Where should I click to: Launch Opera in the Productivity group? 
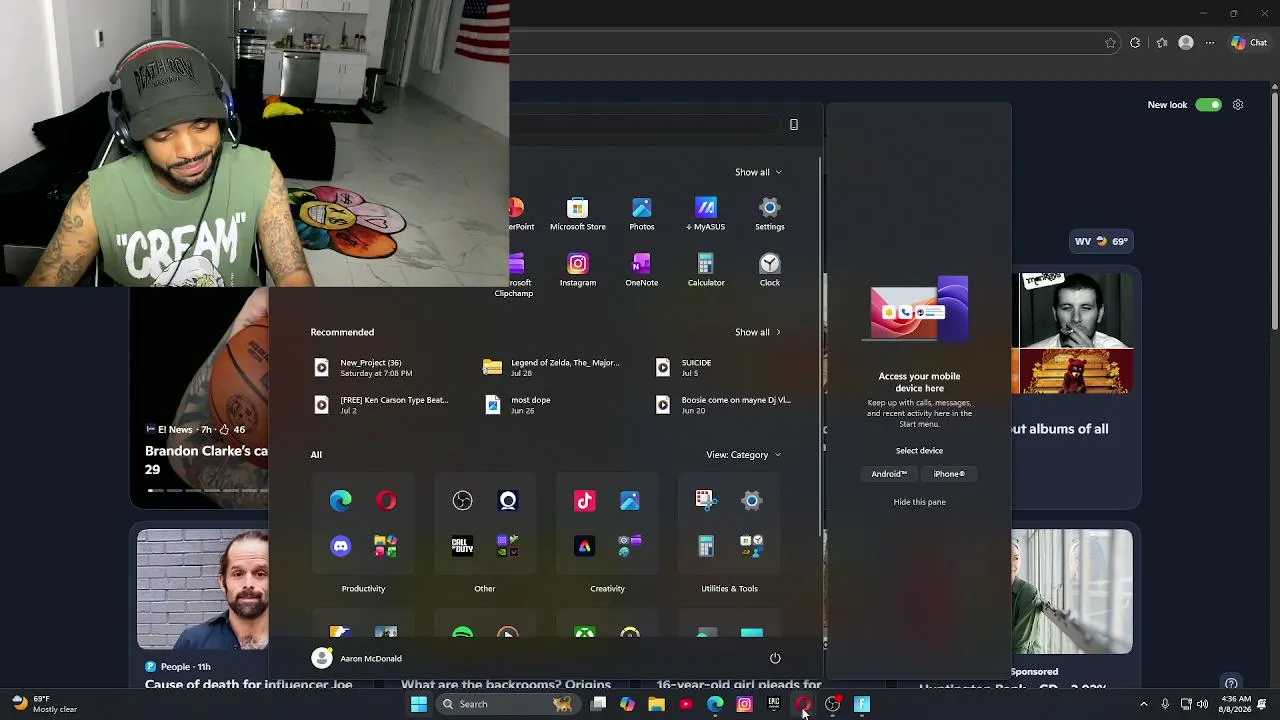386,500
